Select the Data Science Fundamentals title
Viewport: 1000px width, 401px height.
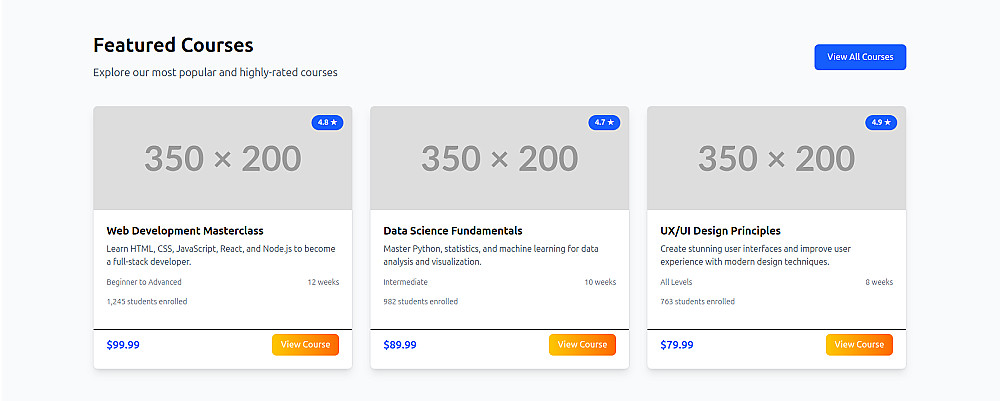pyautogui.click(x=453, y=231)
